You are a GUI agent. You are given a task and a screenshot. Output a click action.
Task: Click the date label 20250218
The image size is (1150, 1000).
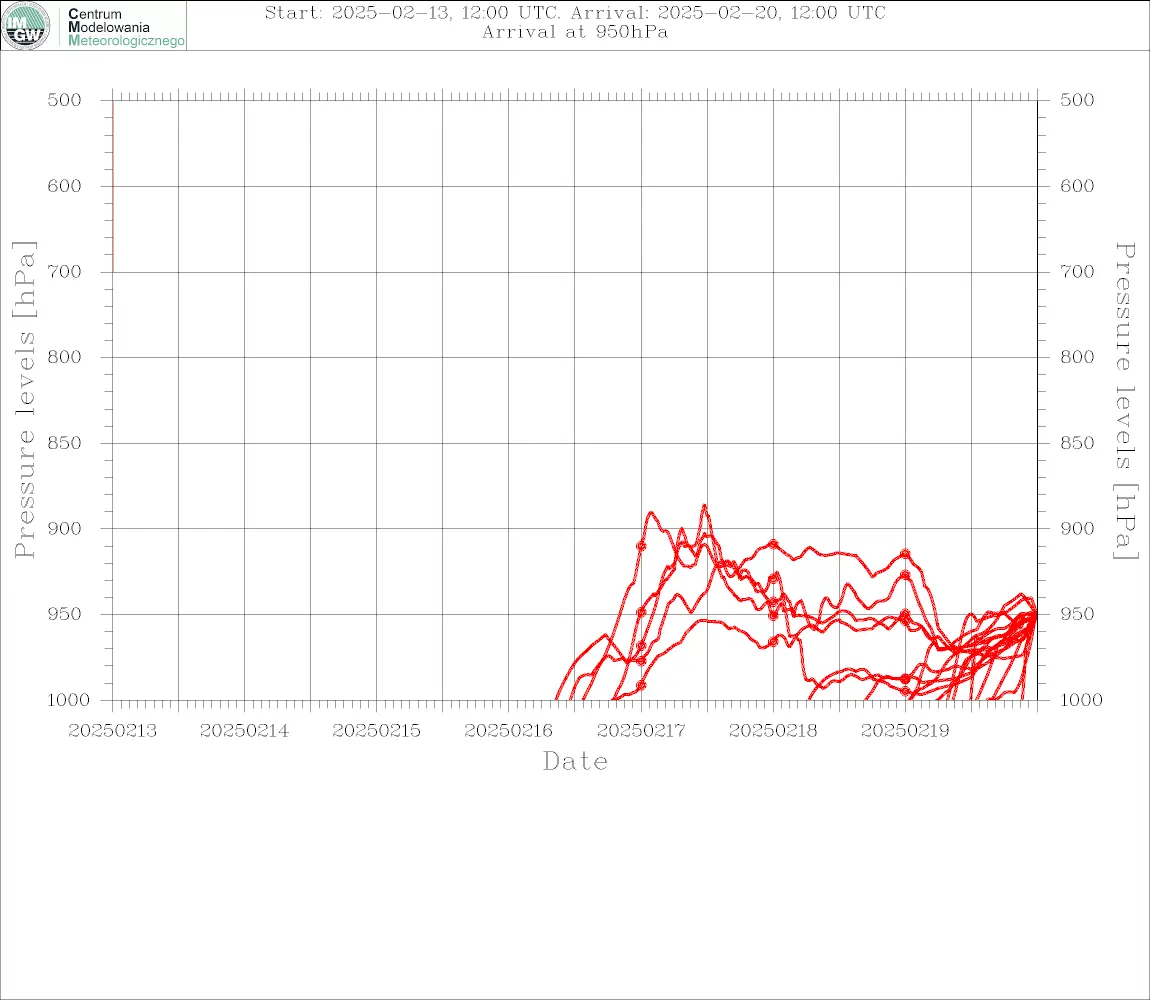(x=773, y=731)
